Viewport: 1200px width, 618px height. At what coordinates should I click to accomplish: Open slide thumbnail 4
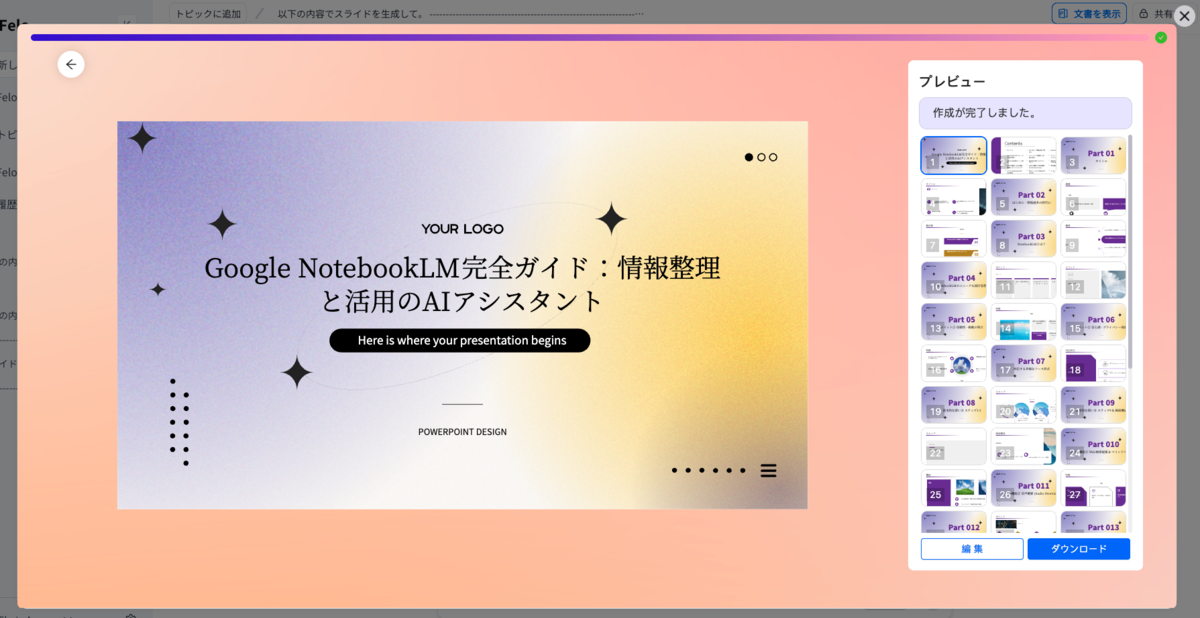point(954,197)
